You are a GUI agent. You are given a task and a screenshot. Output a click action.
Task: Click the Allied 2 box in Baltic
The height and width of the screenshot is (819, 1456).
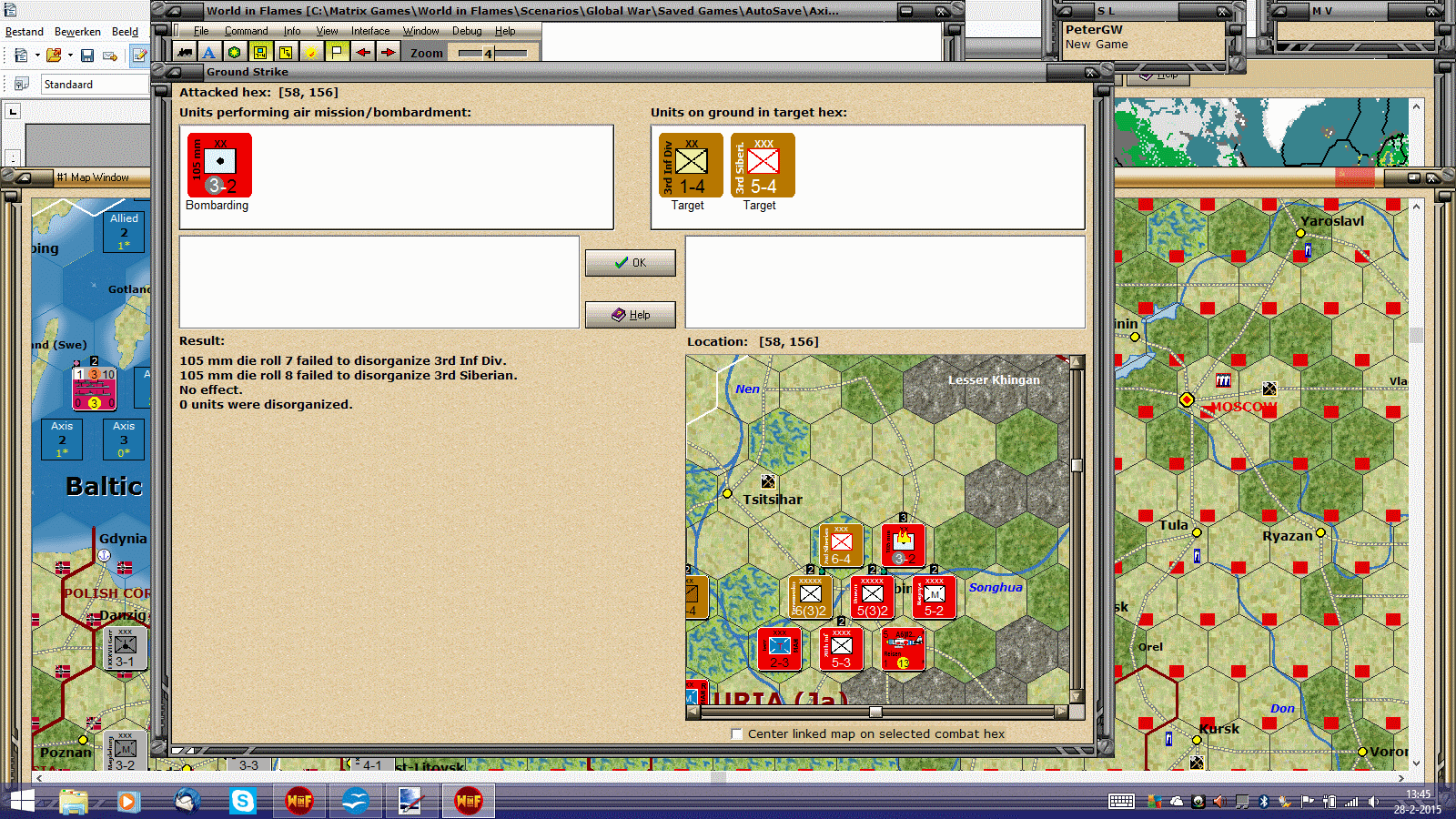124,232
